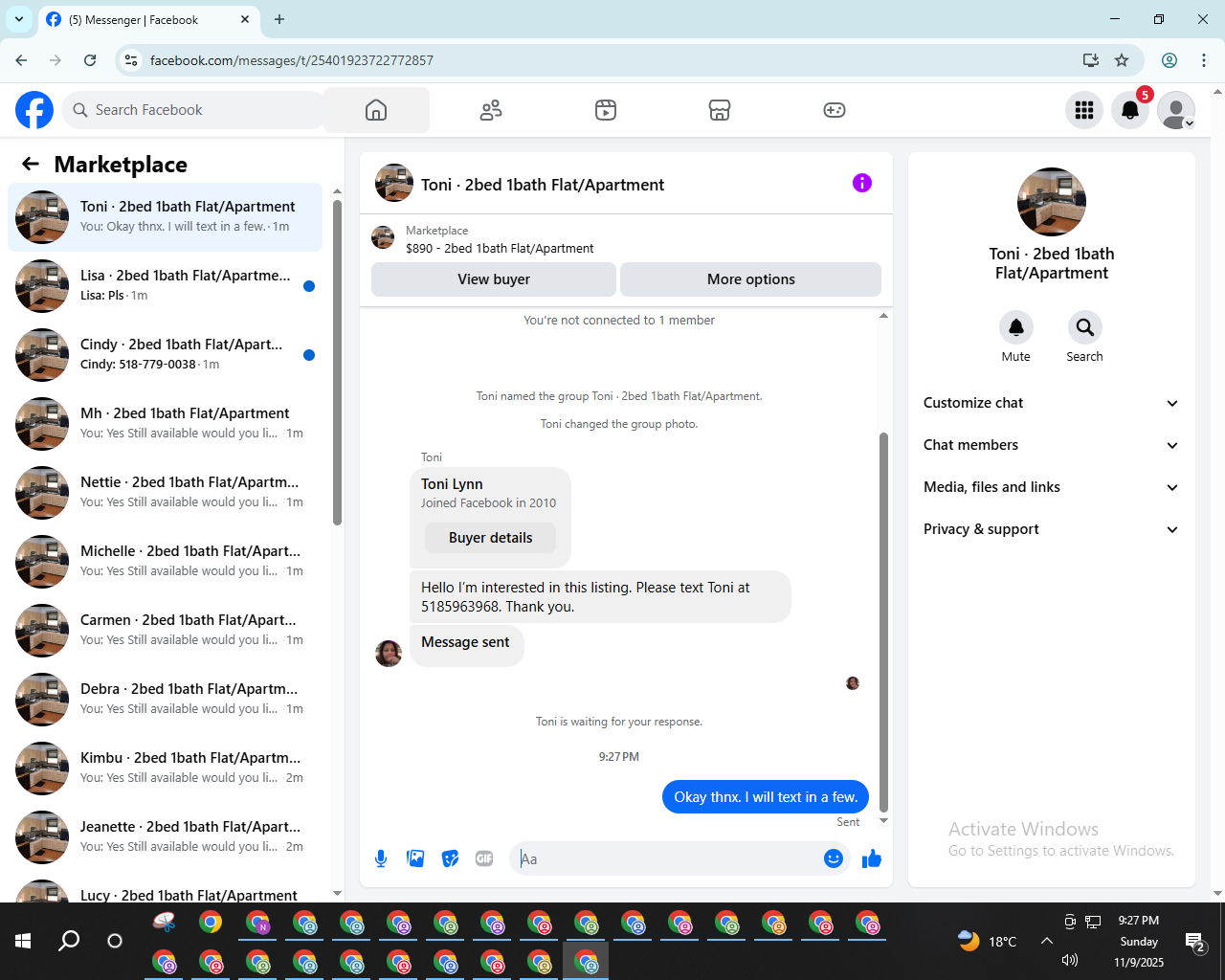Open the tab search dropdown
The image size is (1225, 980).
[x=19, y=19]
